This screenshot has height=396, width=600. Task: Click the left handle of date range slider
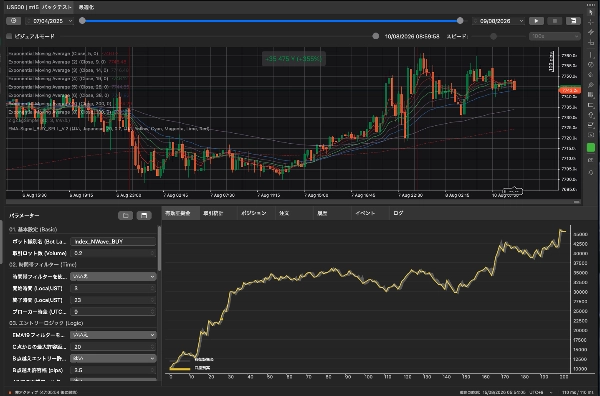82,21
